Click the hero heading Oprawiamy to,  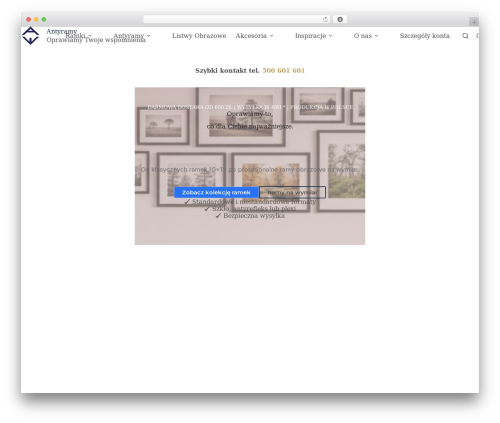tap(250, 114)
